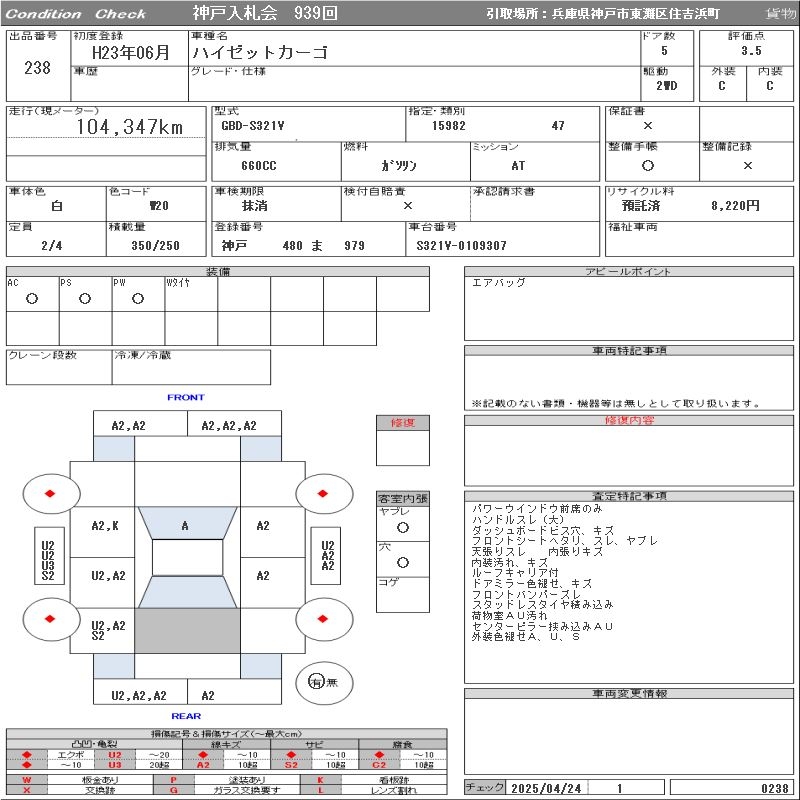This screenshot has height=800, width=800.
Task: Click the gray shaded cargo area in diagram
Action: [x=187, y=630]
